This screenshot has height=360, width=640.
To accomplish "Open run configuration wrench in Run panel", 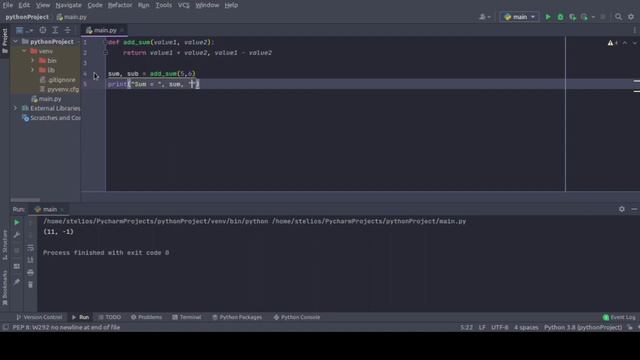I will 17,235.
